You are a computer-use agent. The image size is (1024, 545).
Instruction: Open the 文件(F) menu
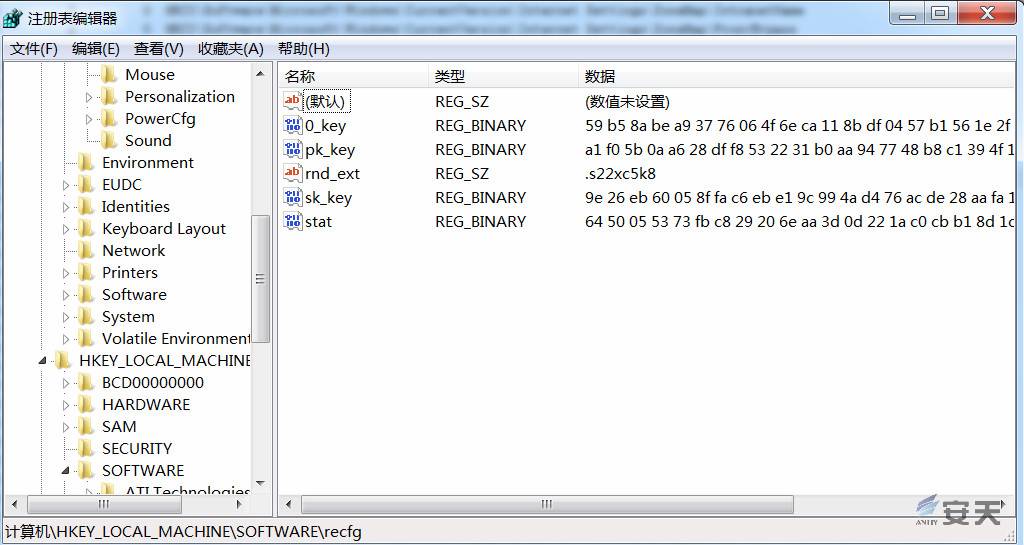pos(34,49)
